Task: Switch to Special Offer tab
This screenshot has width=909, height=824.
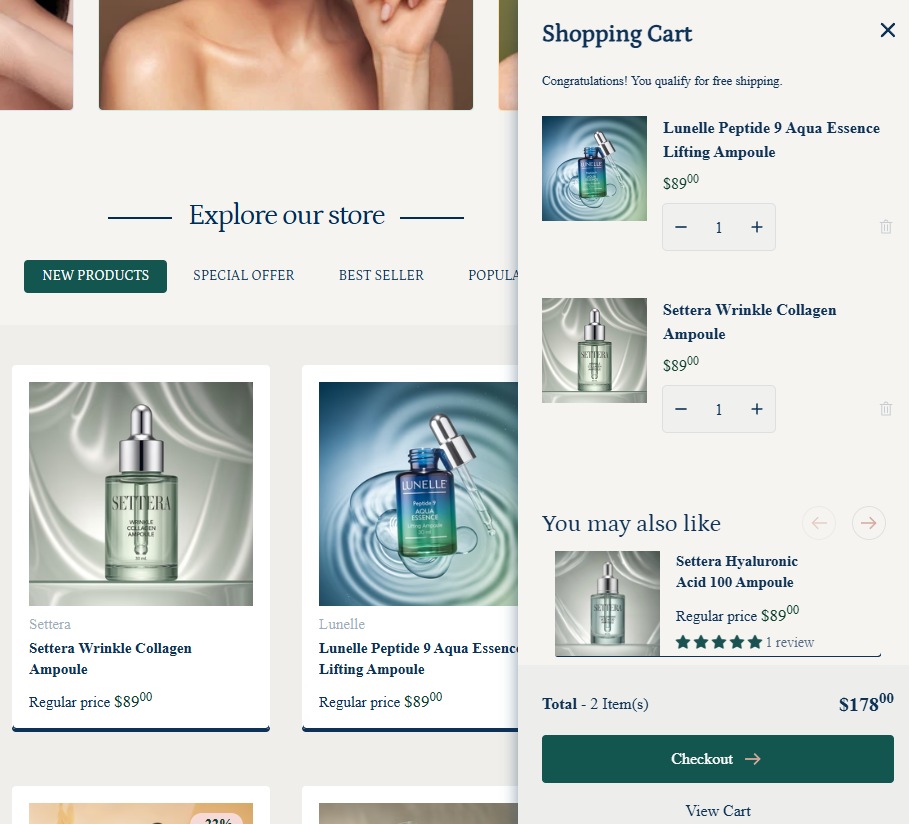Action: click(x=243, y=276)
